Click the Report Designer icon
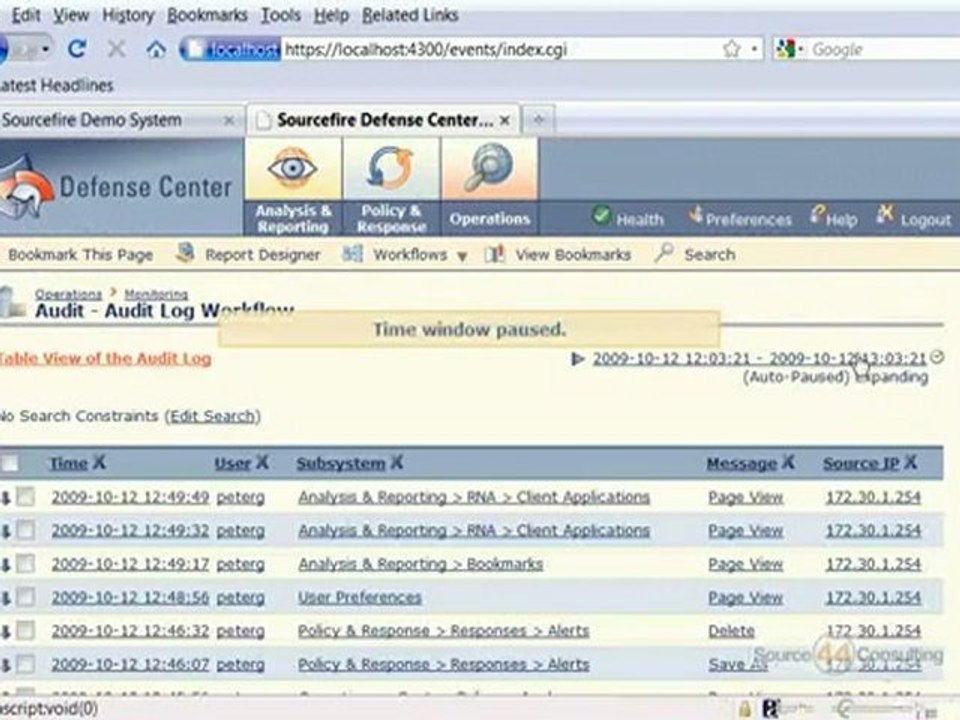 pyautogui.click(x=185, y=253)
